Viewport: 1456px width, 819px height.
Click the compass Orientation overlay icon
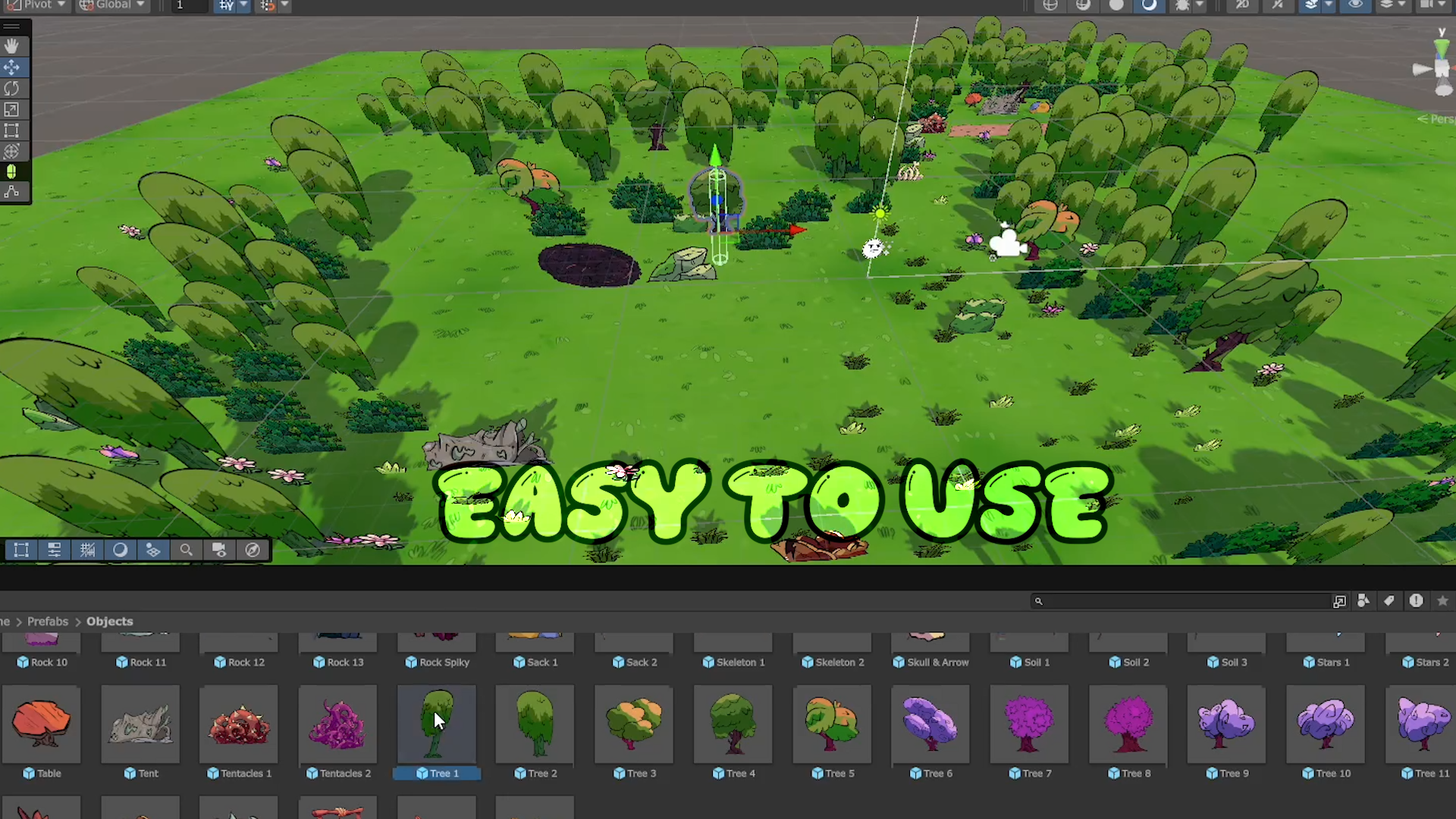click(253, 550)
